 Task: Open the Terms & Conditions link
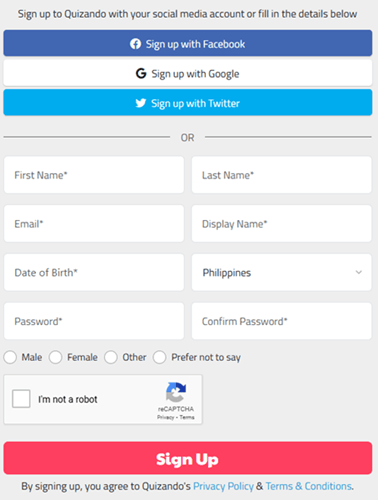(309, 486)
